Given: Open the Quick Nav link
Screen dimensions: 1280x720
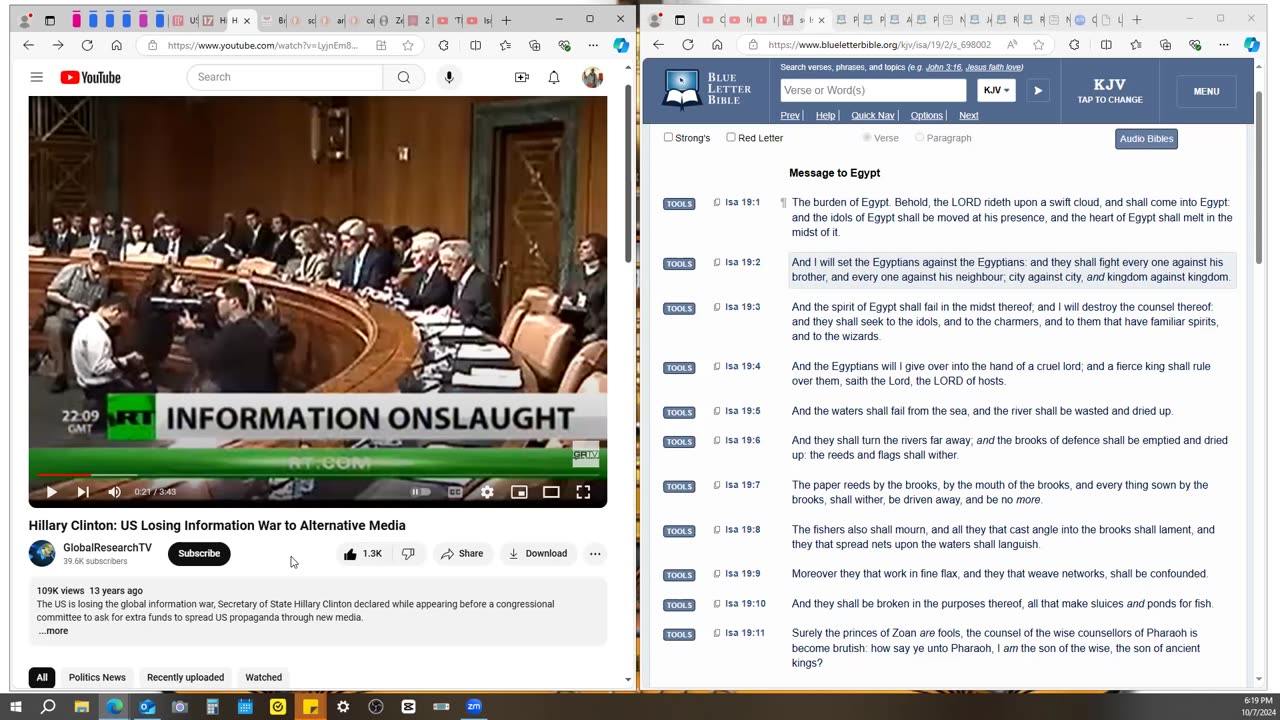Looking at the screenshot, I should (x=873, y=116).
